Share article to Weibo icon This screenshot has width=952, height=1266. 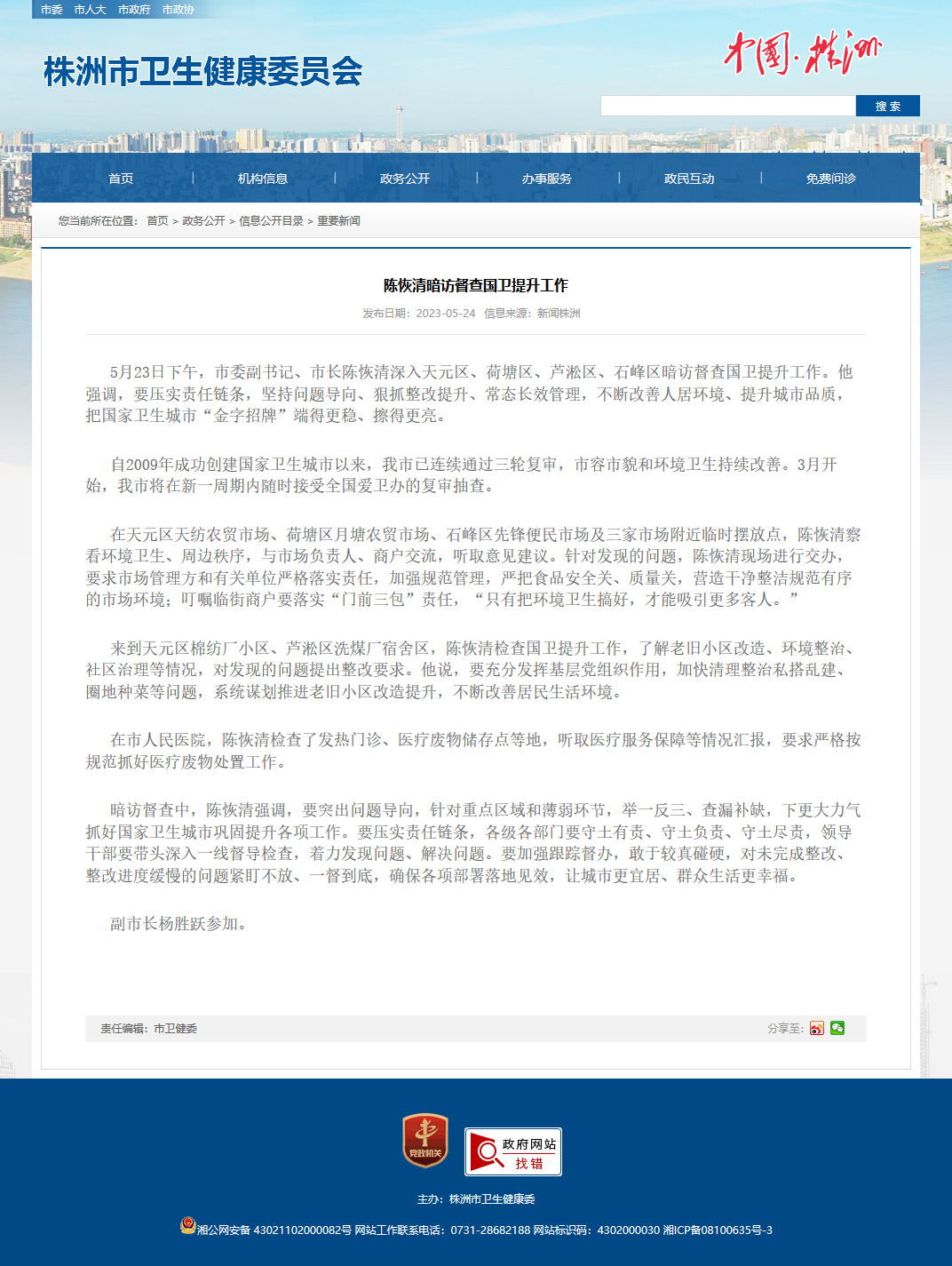pyautogui.click(x=816, y=1028)
